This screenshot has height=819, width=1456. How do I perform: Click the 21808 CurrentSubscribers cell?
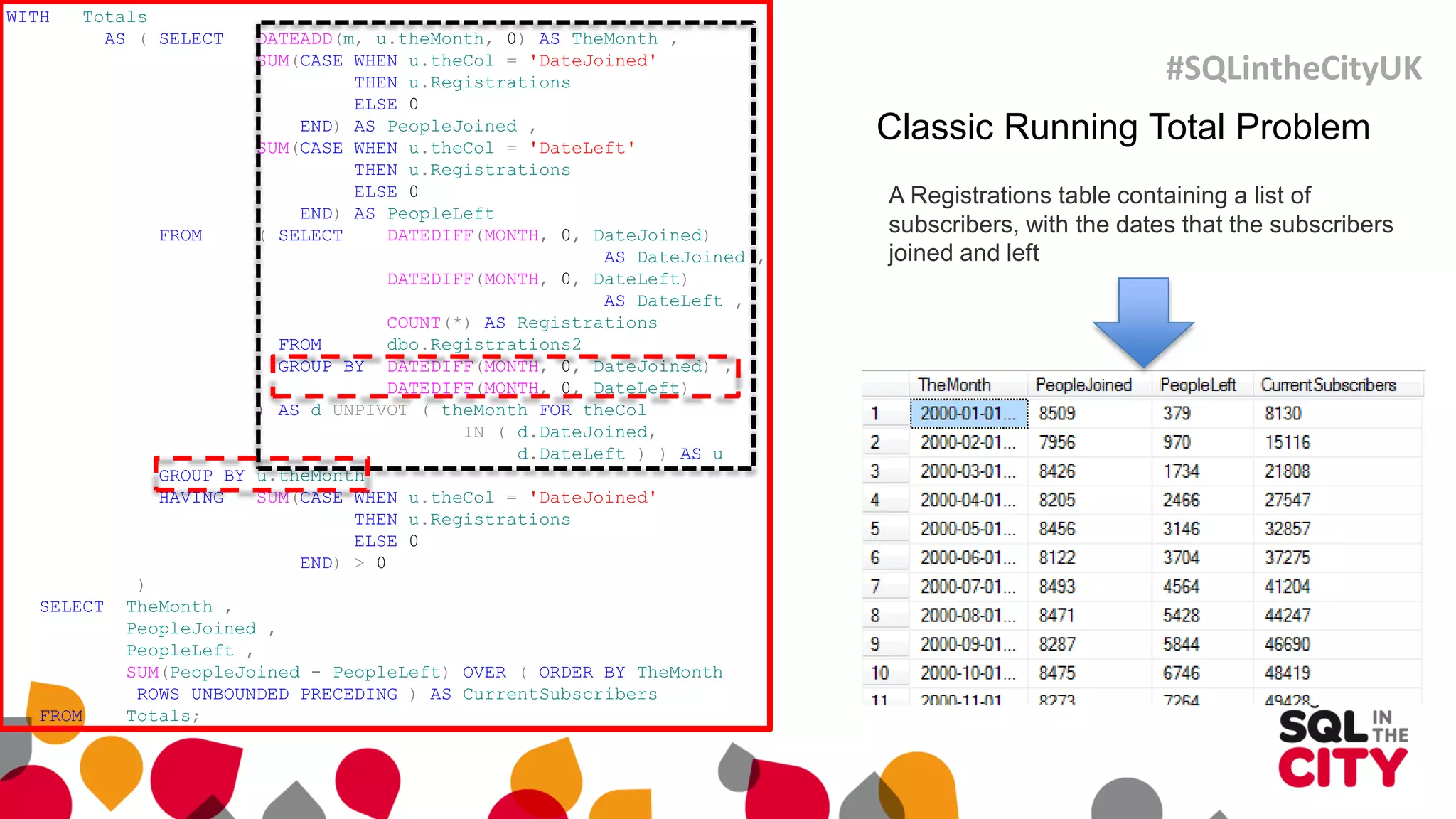tap(1337, 471)
